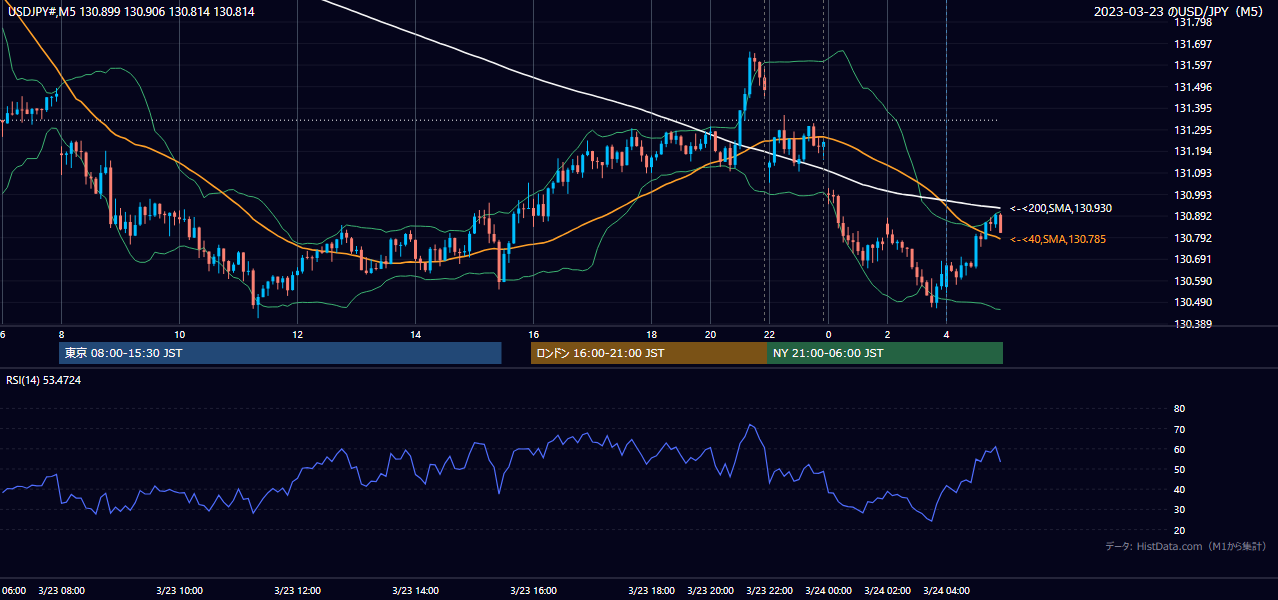Screen dimensions: 1278x600
Task: Click the "2023-03-23 のUSD/JPY (M5)" chart title
Action: pyautogui.click(x=1180, y=11)
